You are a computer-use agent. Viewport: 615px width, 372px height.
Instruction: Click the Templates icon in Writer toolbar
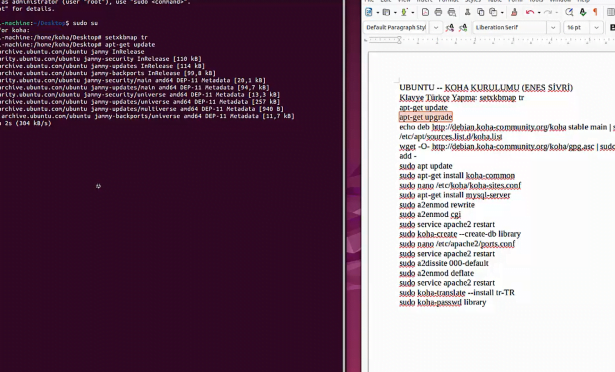coord(386,13)
